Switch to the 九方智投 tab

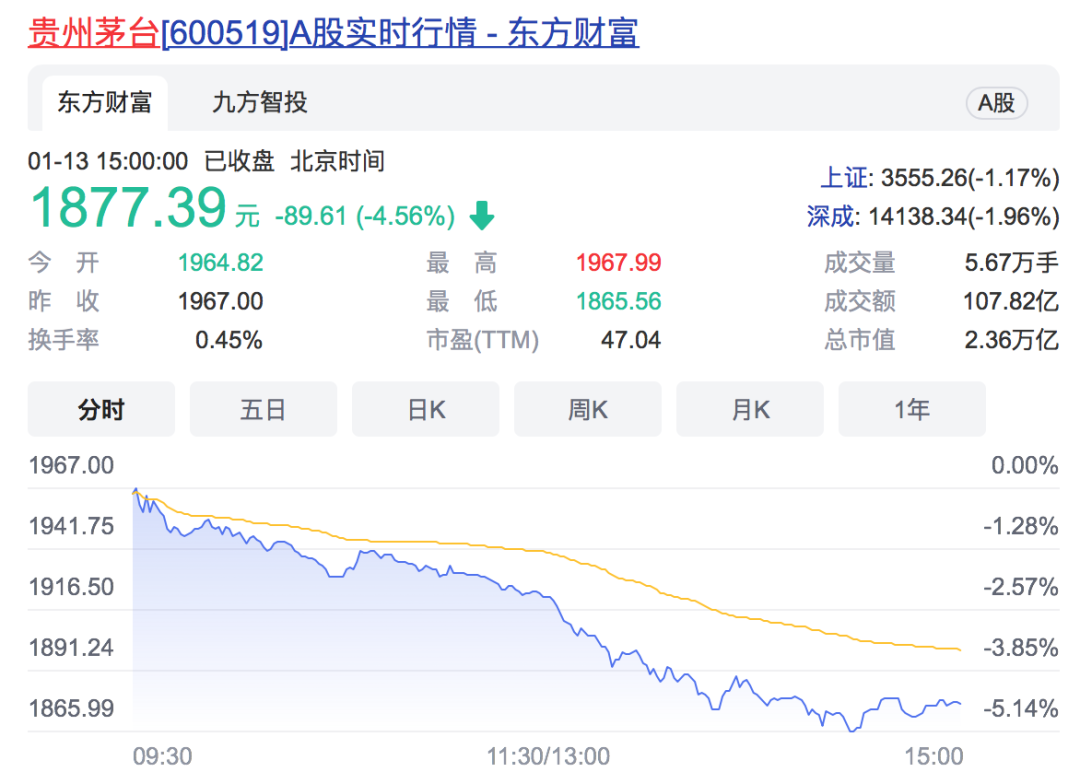coord(260,103)
